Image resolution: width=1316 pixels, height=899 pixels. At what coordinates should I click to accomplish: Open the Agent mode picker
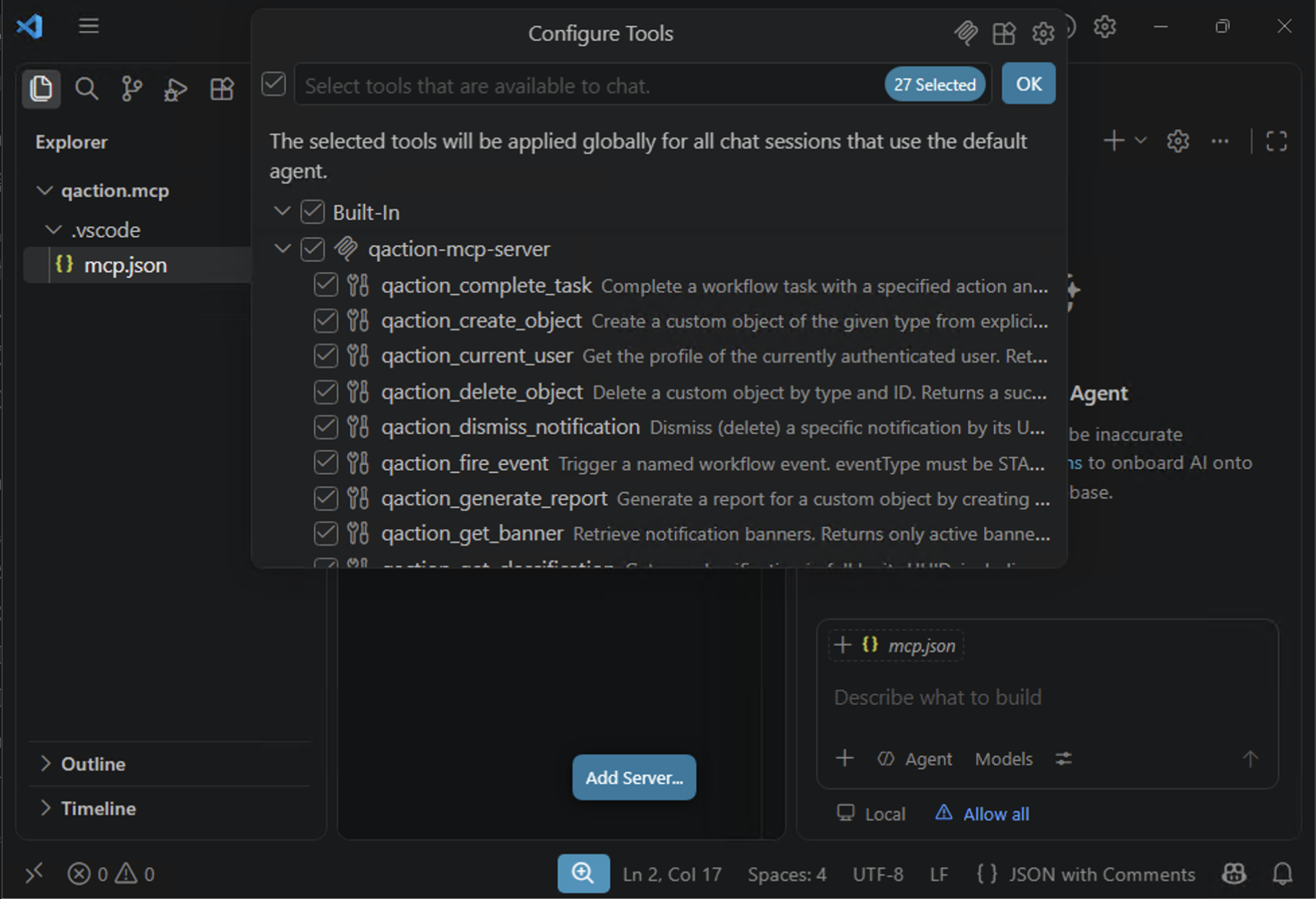coord(914,759)
